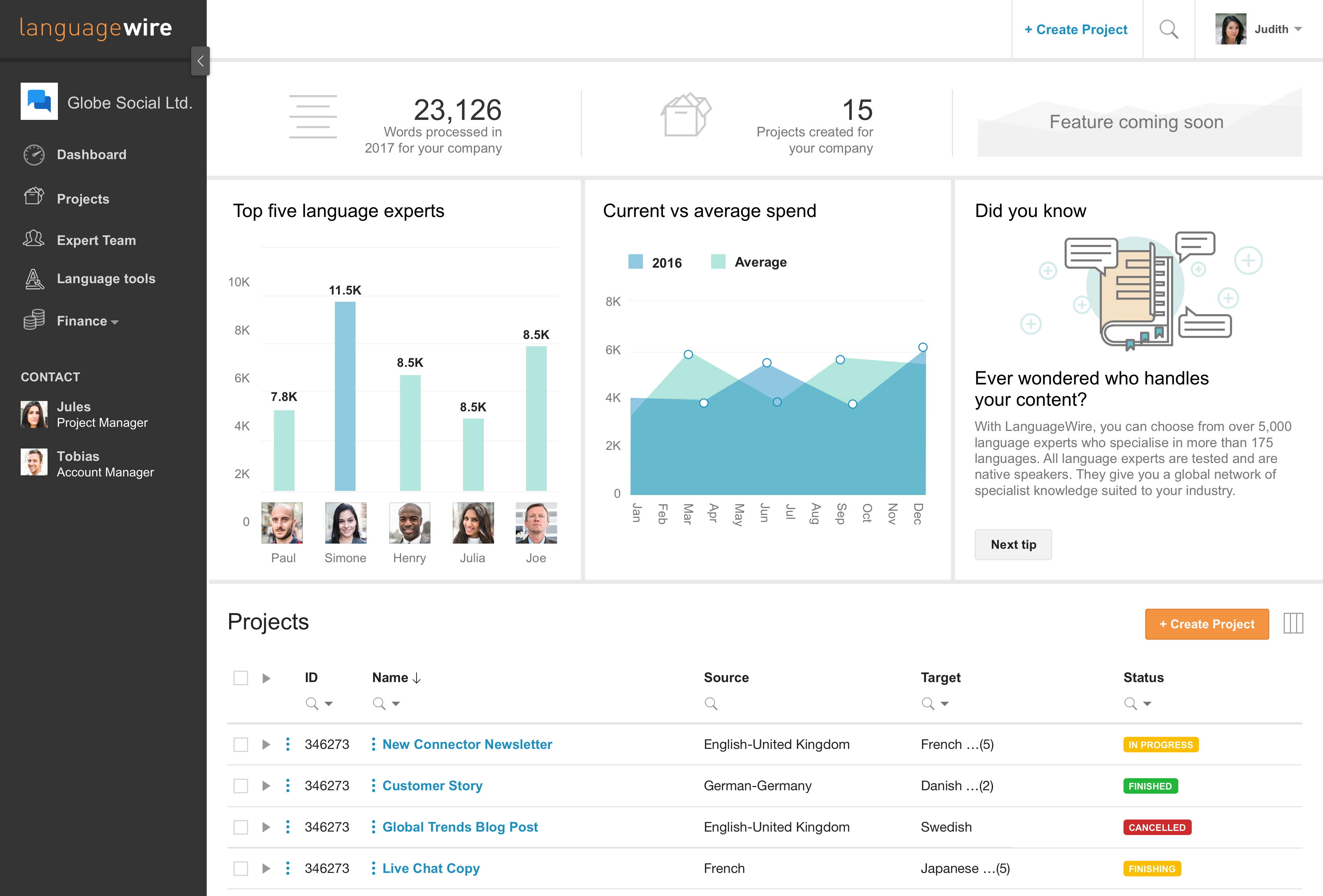Tick the New Connector Newsletter row checkbox
Image resolution: width=1323 pixels, height=896 pixels.
[x=241, y=744]
